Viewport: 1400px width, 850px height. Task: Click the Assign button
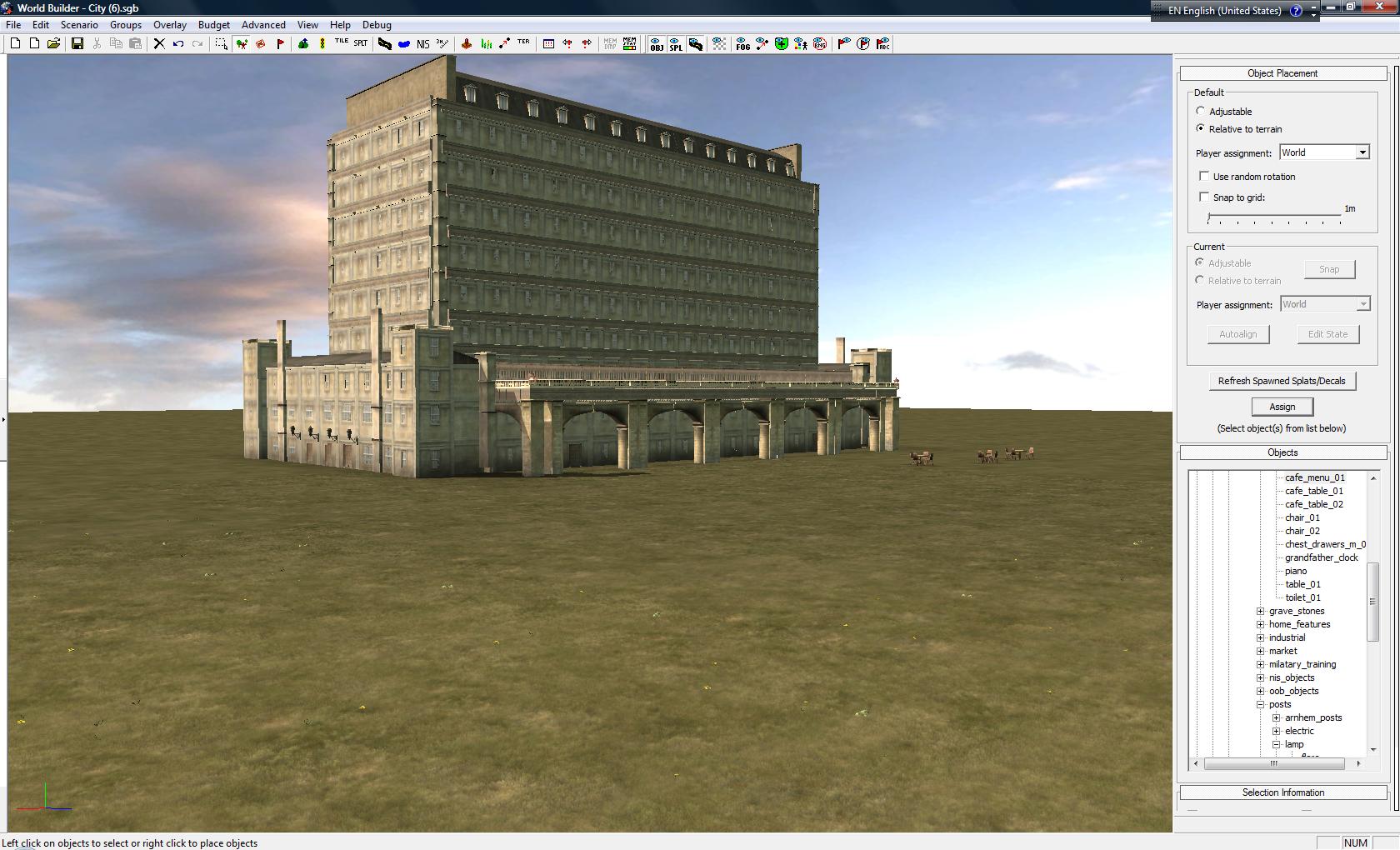point(1282,407)
